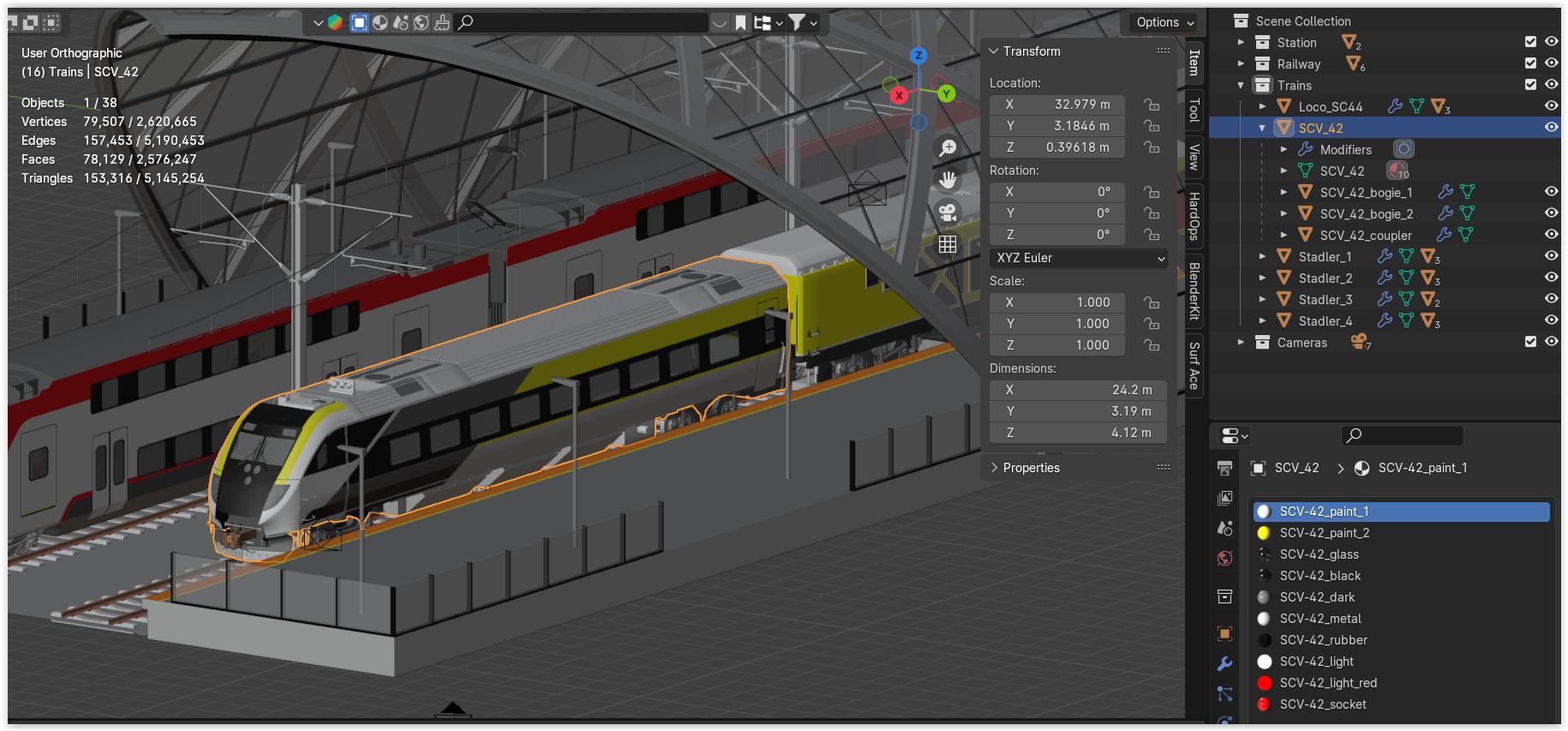
Task: Uncheck the Trains collection checkbox
Action: [x=1530, y=85]
